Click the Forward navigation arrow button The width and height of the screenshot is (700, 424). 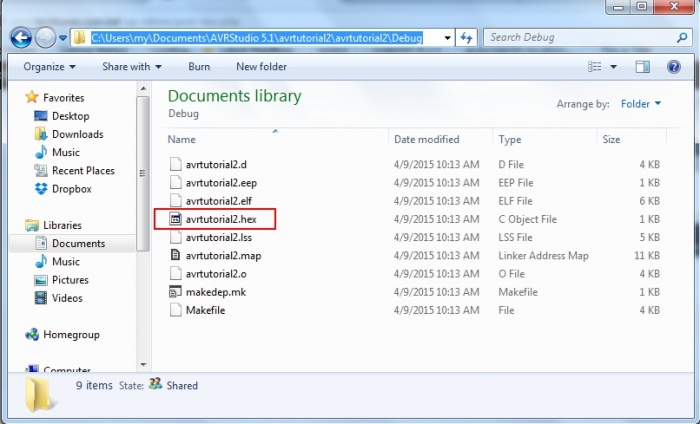click(46, 38)
